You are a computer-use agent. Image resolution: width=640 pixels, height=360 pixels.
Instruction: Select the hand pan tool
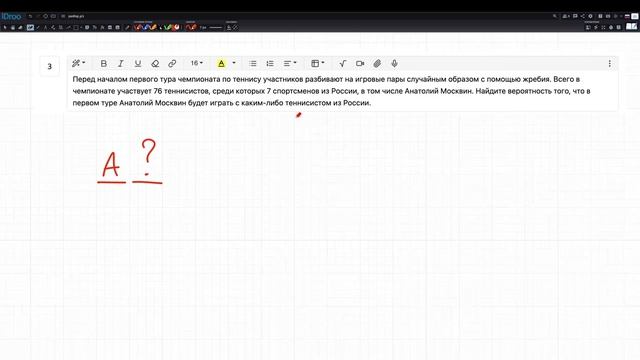pos(13,27)
